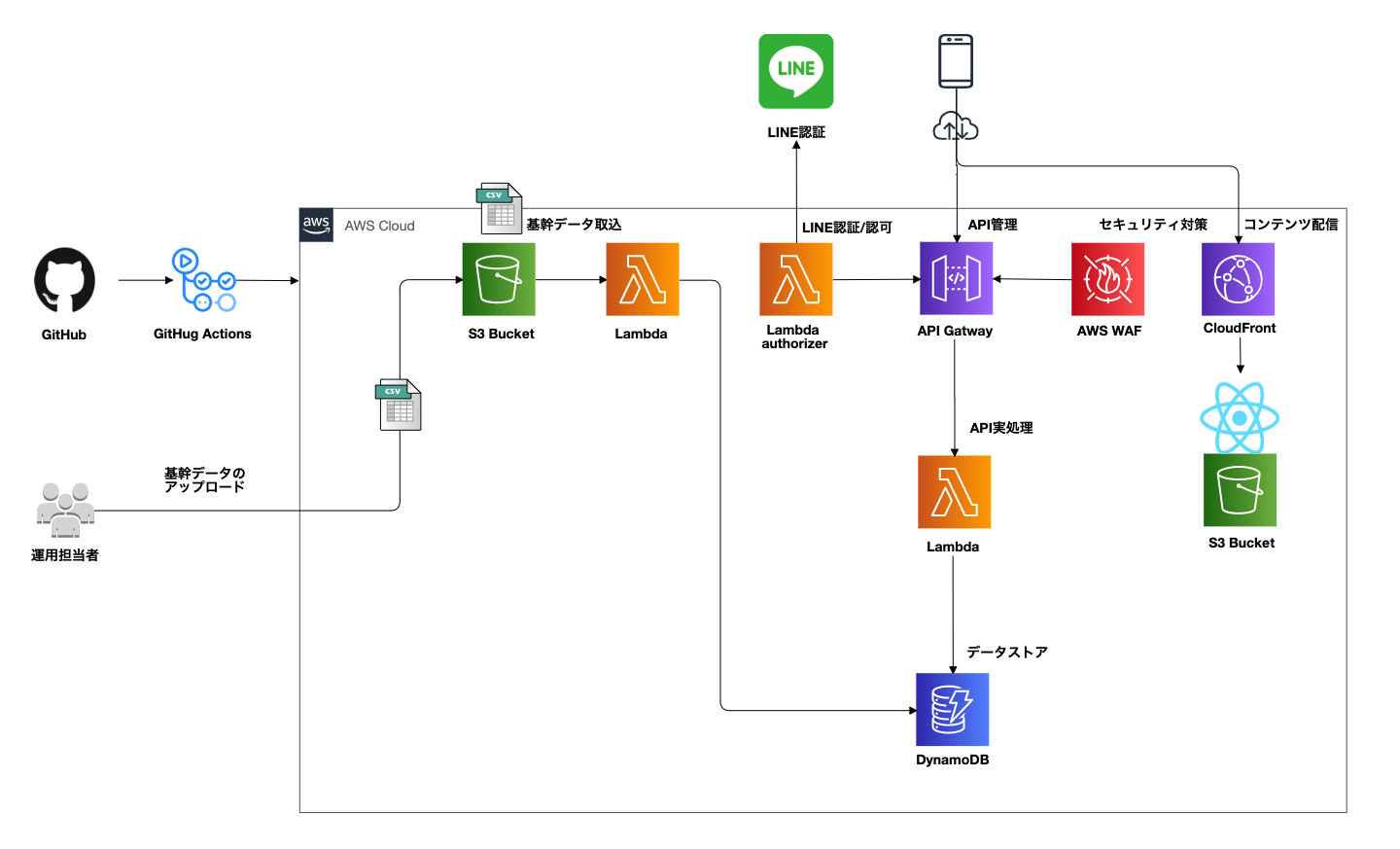The height and width of the screenshot is (849, 1400).
Task: Click the green LINE app icon
Action: (x=795, y=71)
